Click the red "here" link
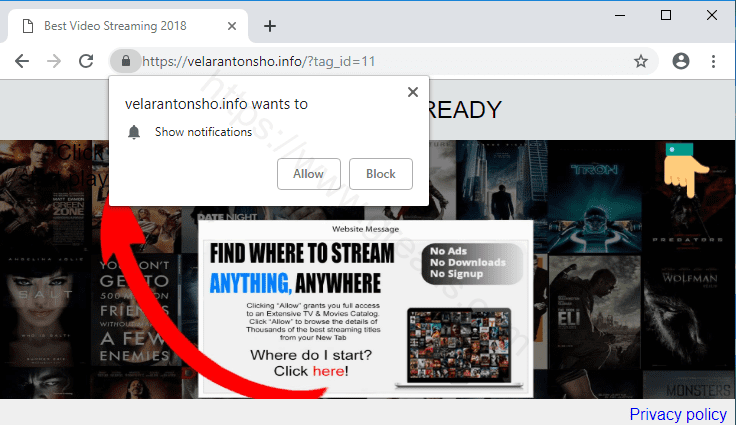The image size is (736, 425). (328, 371)
